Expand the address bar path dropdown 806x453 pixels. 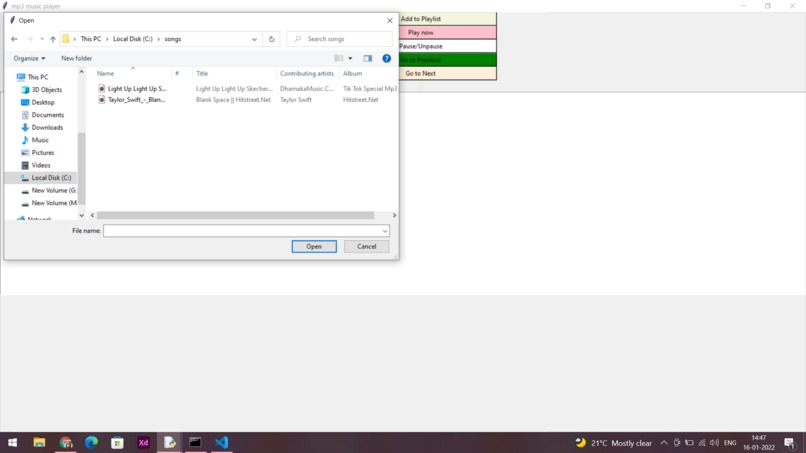pos(254,39)
